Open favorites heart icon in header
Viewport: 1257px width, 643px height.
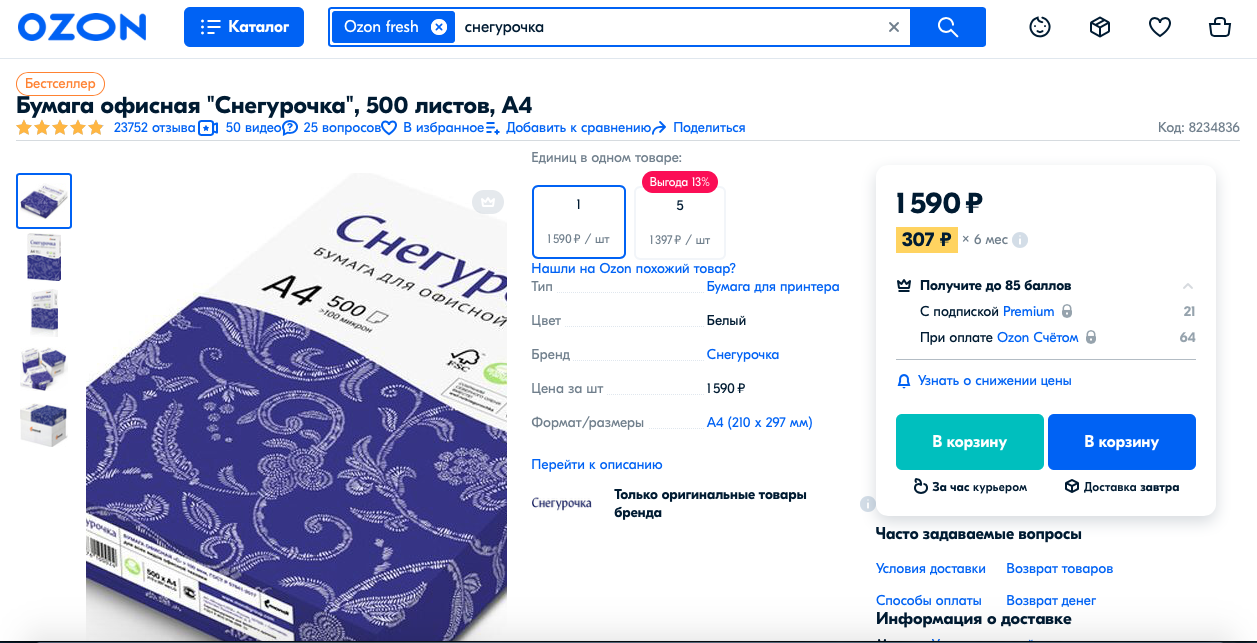[1160, 27]
